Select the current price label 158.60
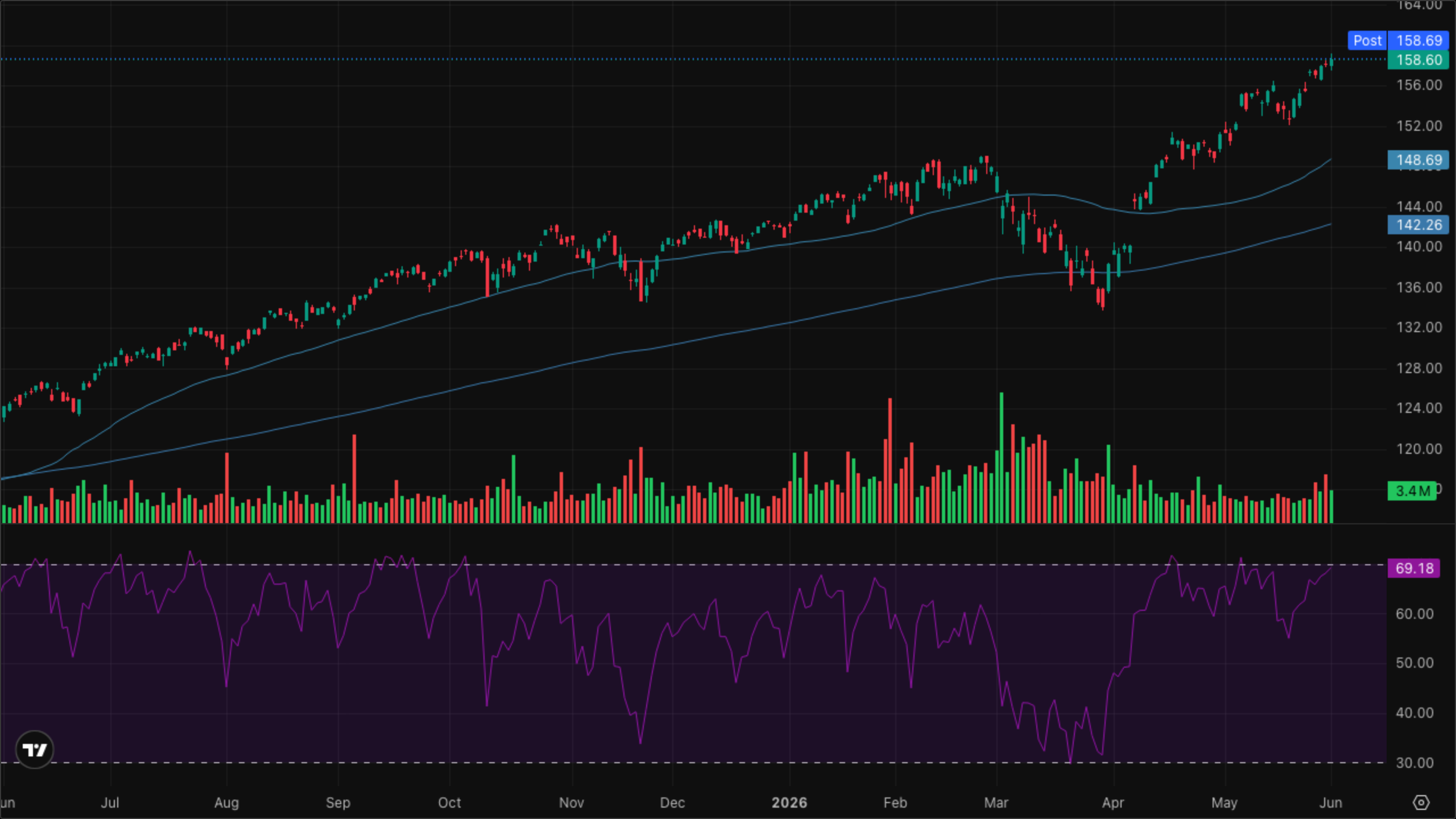The image size is (1456, 819). tap(1418, 60)
